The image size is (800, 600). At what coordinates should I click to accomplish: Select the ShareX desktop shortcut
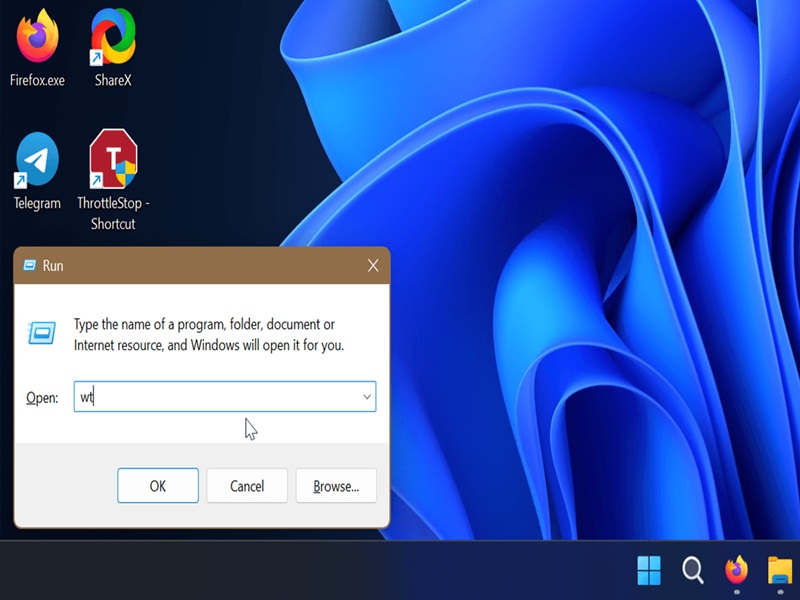click(x=113, y=47)
